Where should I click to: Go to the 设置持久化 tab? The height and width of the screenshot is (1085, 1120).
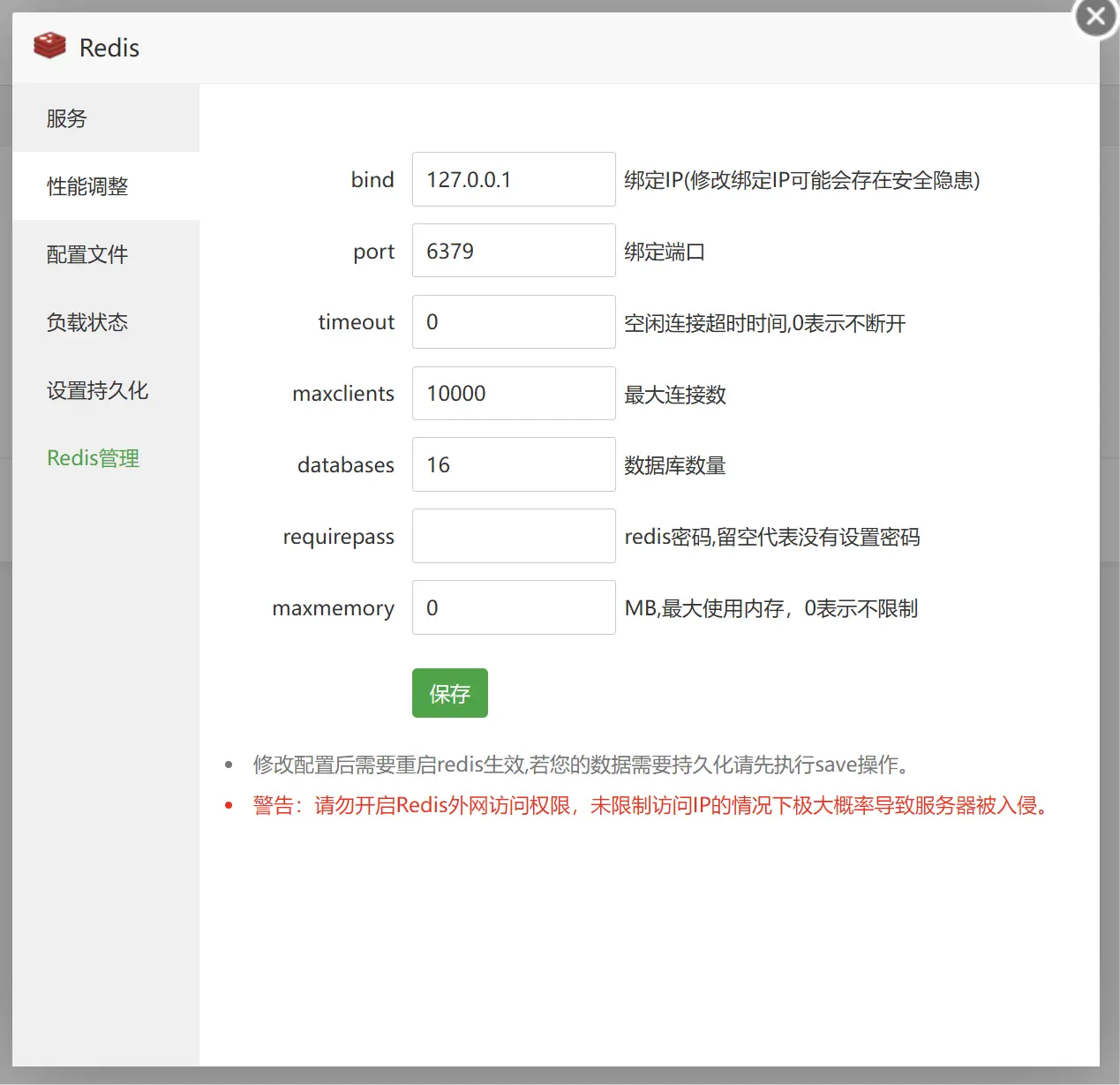click(x=106, y=390)
